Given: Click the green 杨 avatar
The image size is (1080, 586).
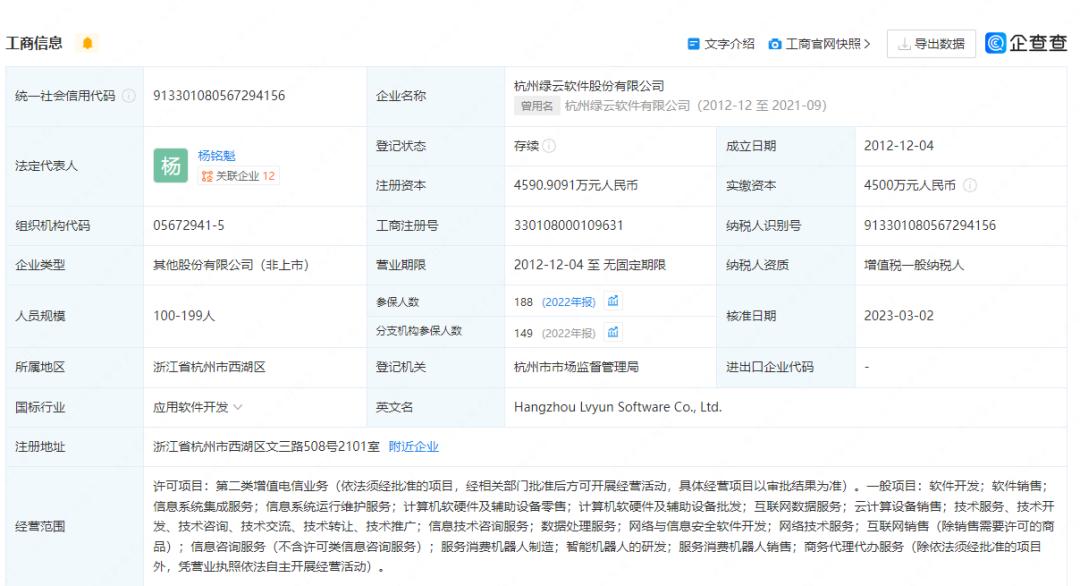Looking at the screenshot, I should click(171, 165).
